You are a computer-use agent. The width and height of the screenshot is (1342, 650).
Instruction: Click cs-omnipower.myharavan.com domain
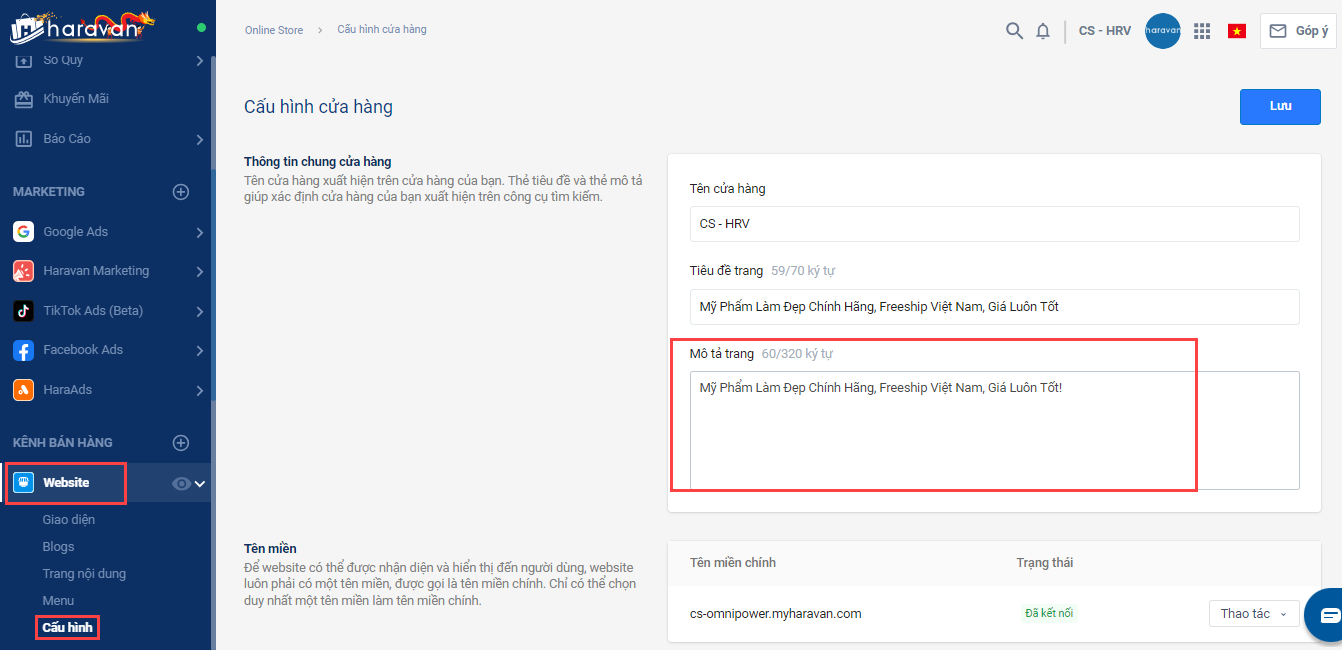pos(775,614)
